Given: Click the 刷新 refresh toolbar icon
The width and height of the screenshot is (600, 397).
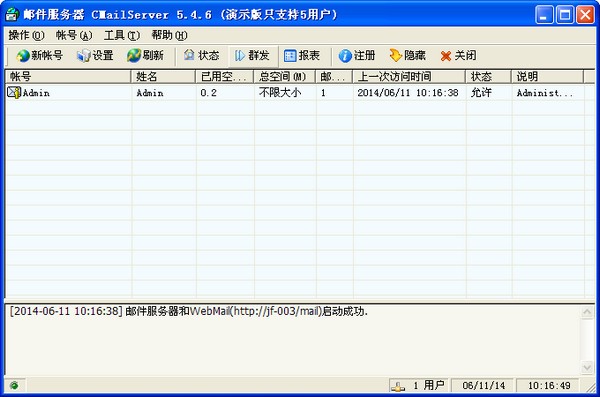Looking at the screenshot, I should tap(134, 56).
